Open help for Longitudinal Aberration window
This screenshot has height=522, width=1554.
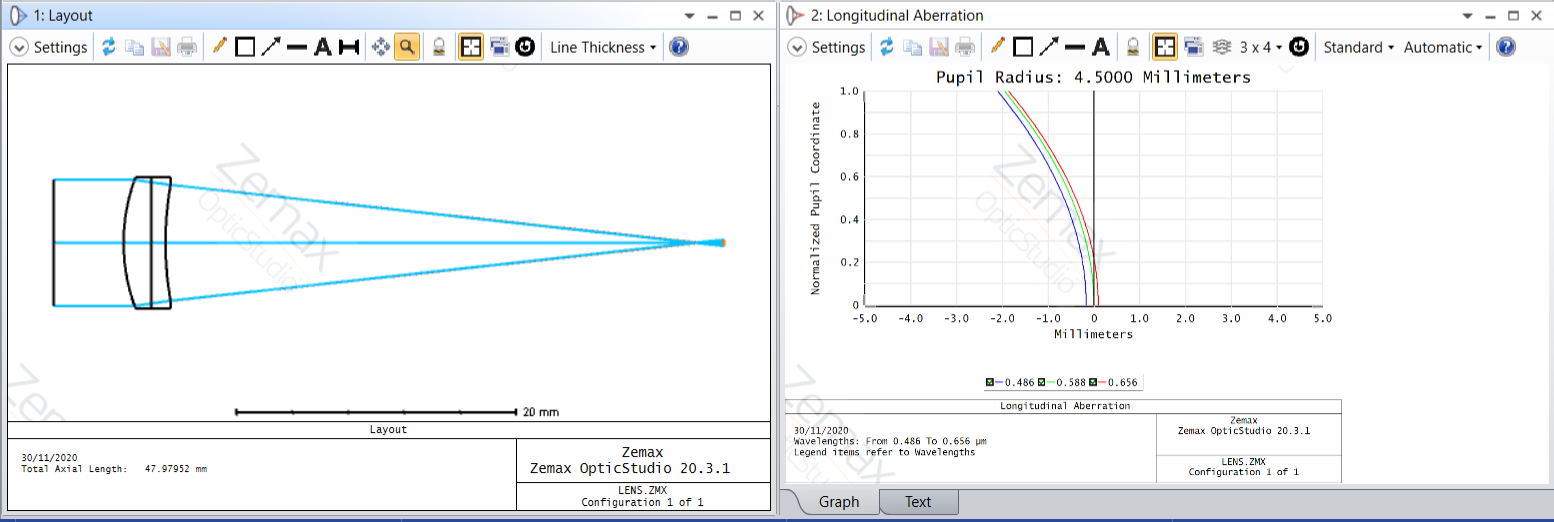(1505, 47)
